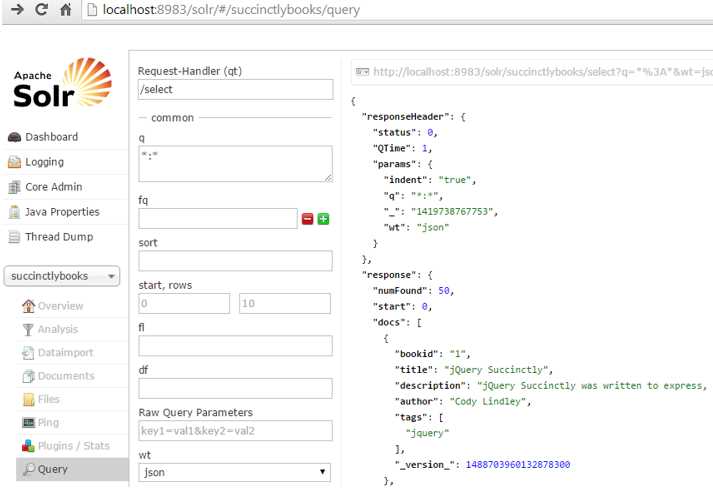
Task: Open the Core Admin page
Action: coord(54,187)
